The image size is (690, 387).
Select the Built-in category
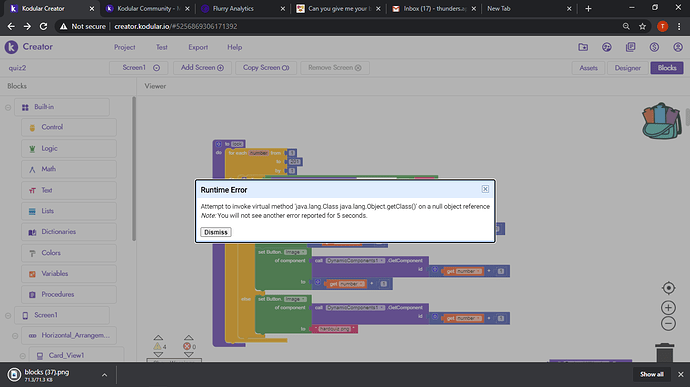coord(62,107)
